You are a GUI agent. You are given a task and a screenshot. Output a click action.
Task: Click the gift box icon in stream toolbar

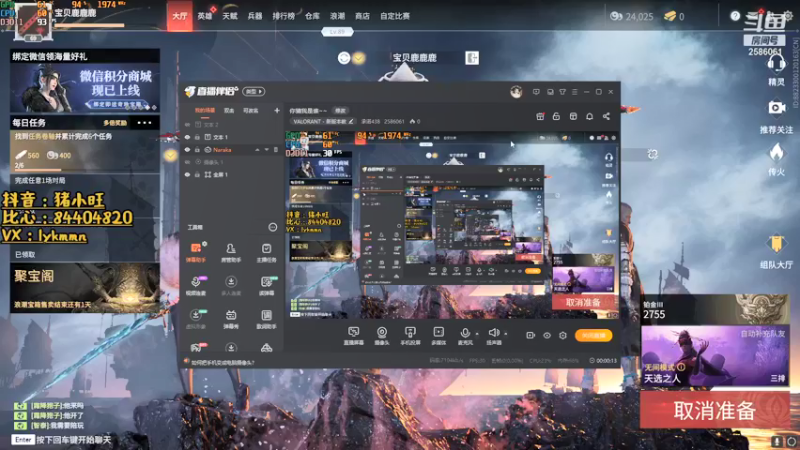tap(540, 116)
